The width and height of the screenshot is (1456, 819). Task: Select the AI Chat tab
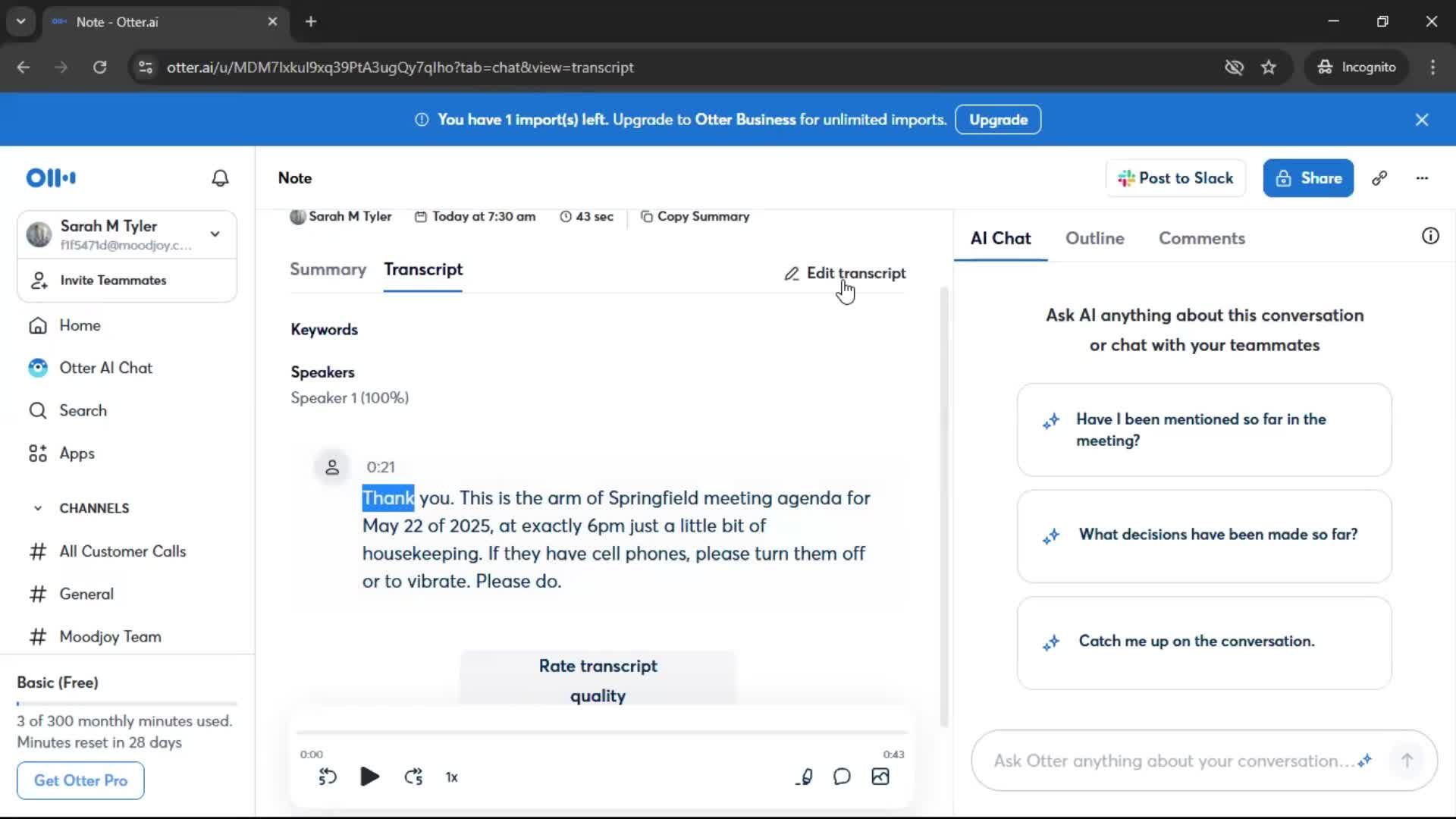[x=1000, y=238]
